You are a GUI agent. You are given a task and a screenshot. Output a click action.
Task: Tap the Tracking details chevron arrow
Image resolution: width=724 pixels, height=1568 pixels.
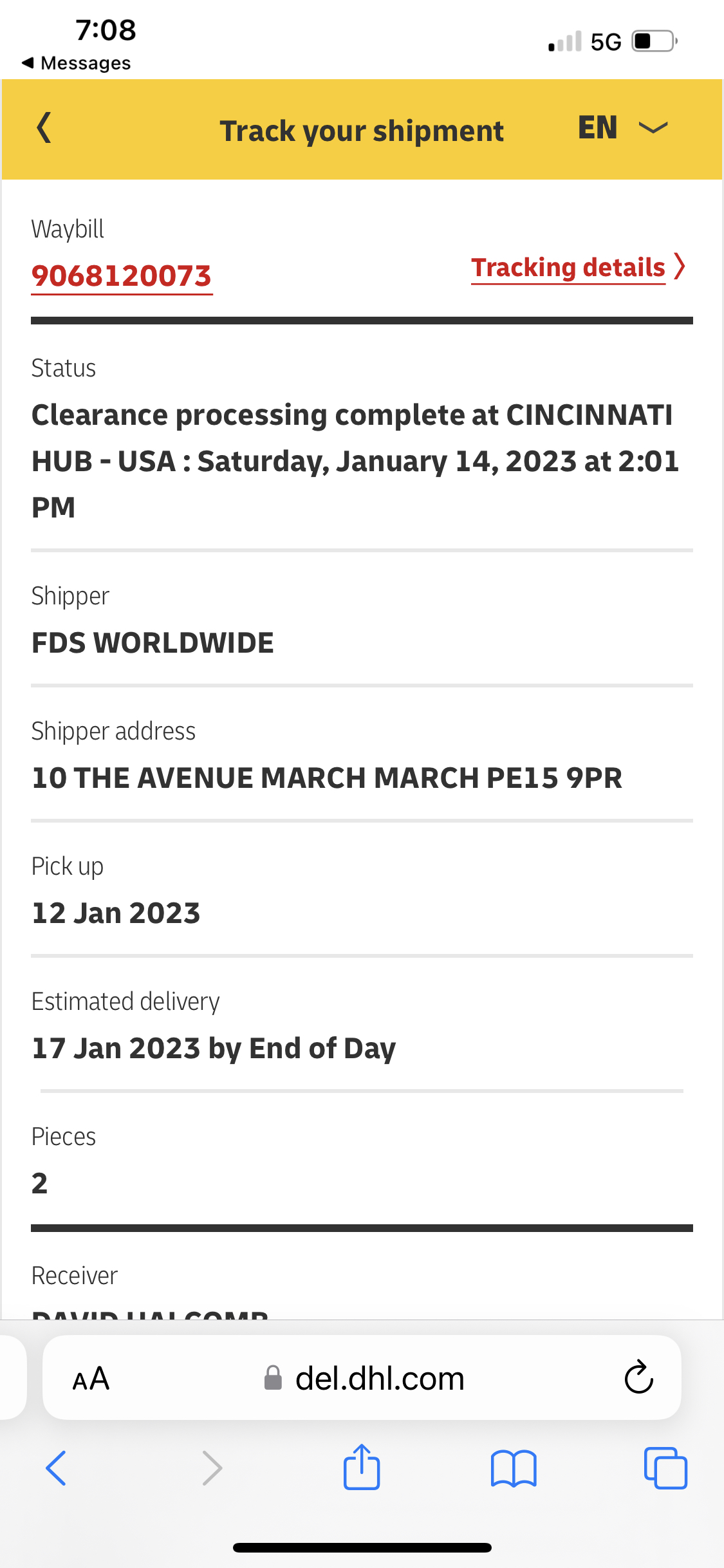680,266
